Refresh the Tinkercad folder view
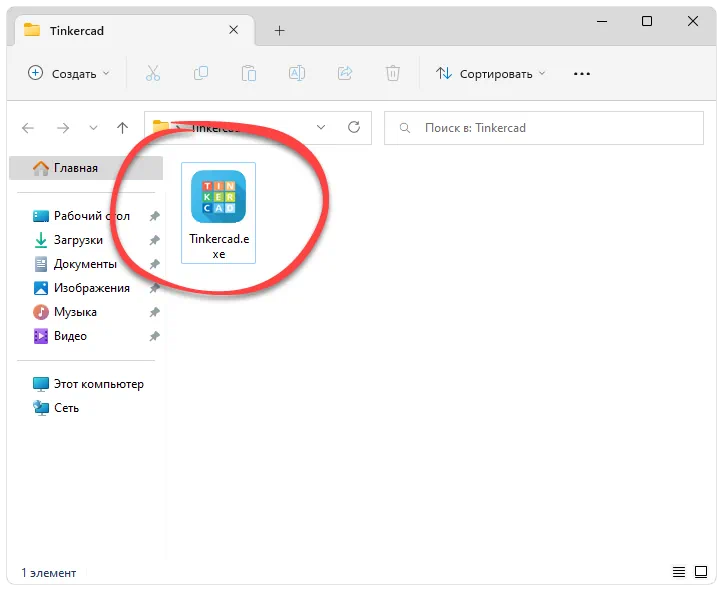Screen dimensions: 723x590 (x=354, y=127)
